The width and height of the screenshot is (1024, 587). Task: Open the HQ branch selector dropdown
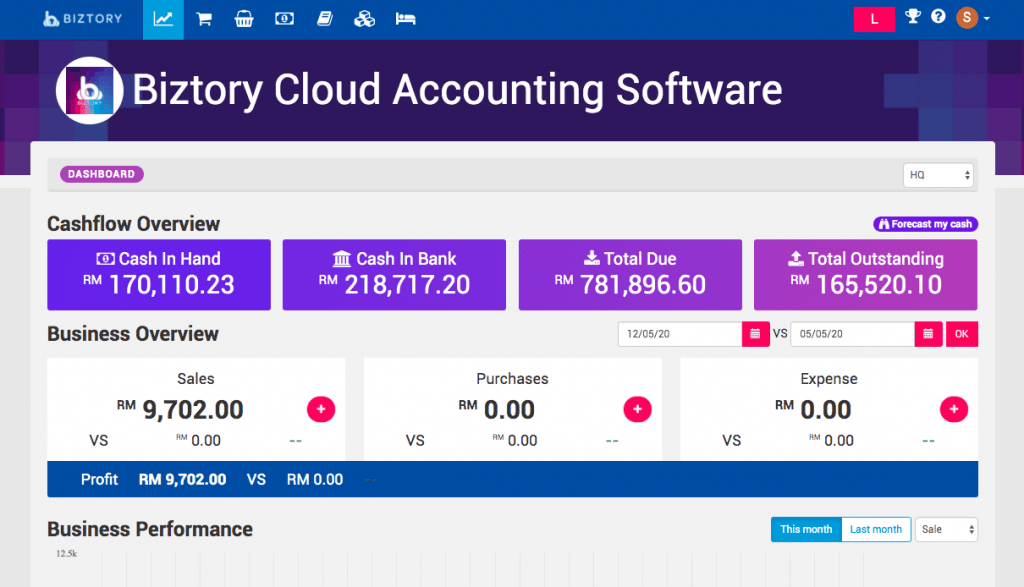pyautogui.click(x=938, y=175)
